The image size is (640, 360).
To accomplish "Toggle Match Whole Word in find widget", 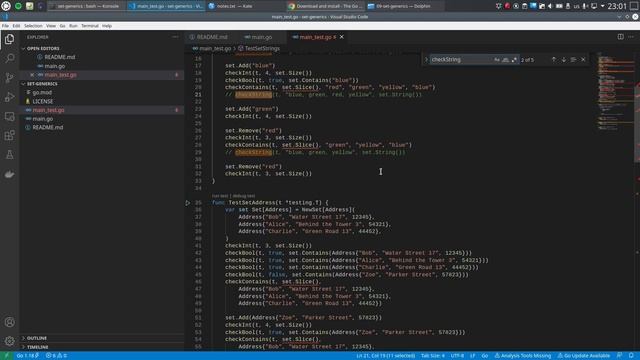I will [505, 60].
